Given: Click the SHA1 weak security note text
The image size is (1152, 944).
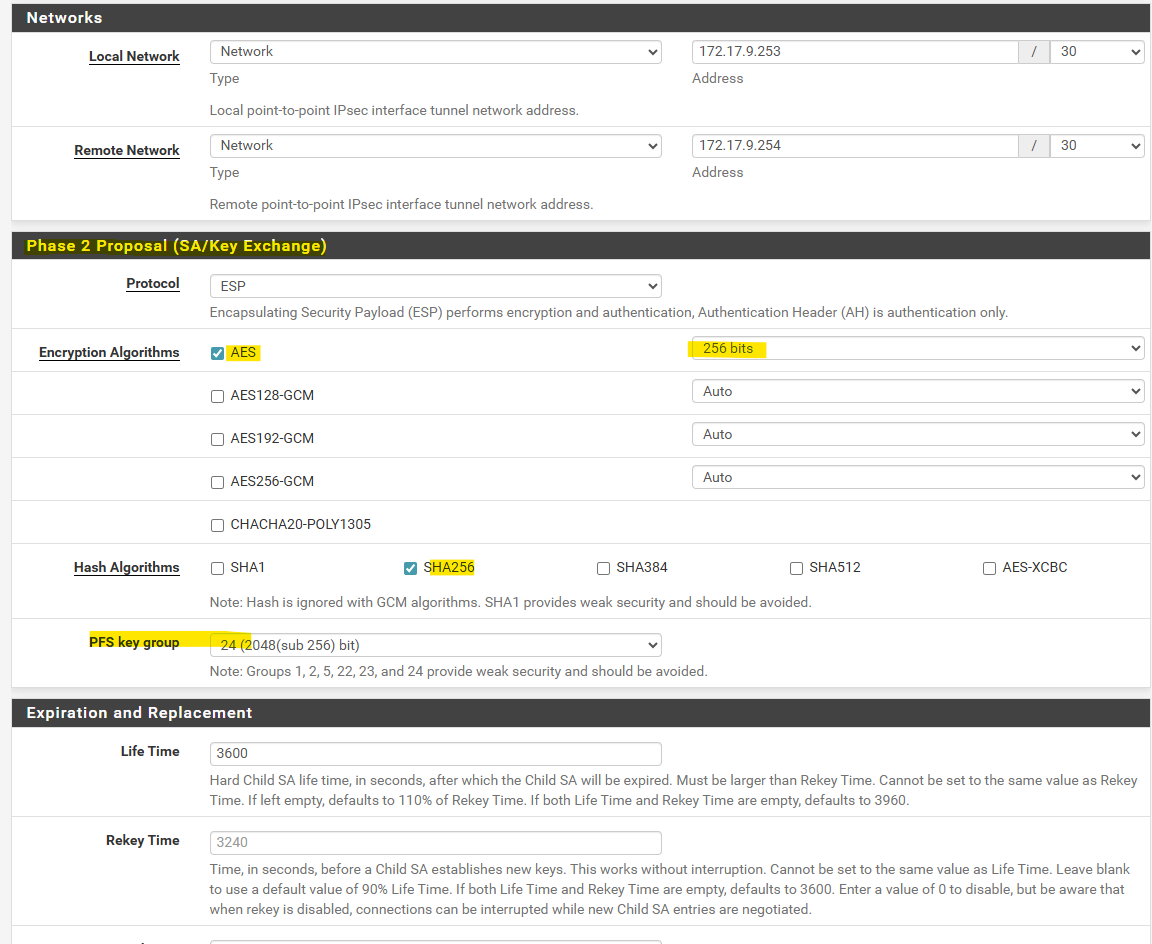Looking at the screenshot, I should pyautogui.click(x=511, y=602).
